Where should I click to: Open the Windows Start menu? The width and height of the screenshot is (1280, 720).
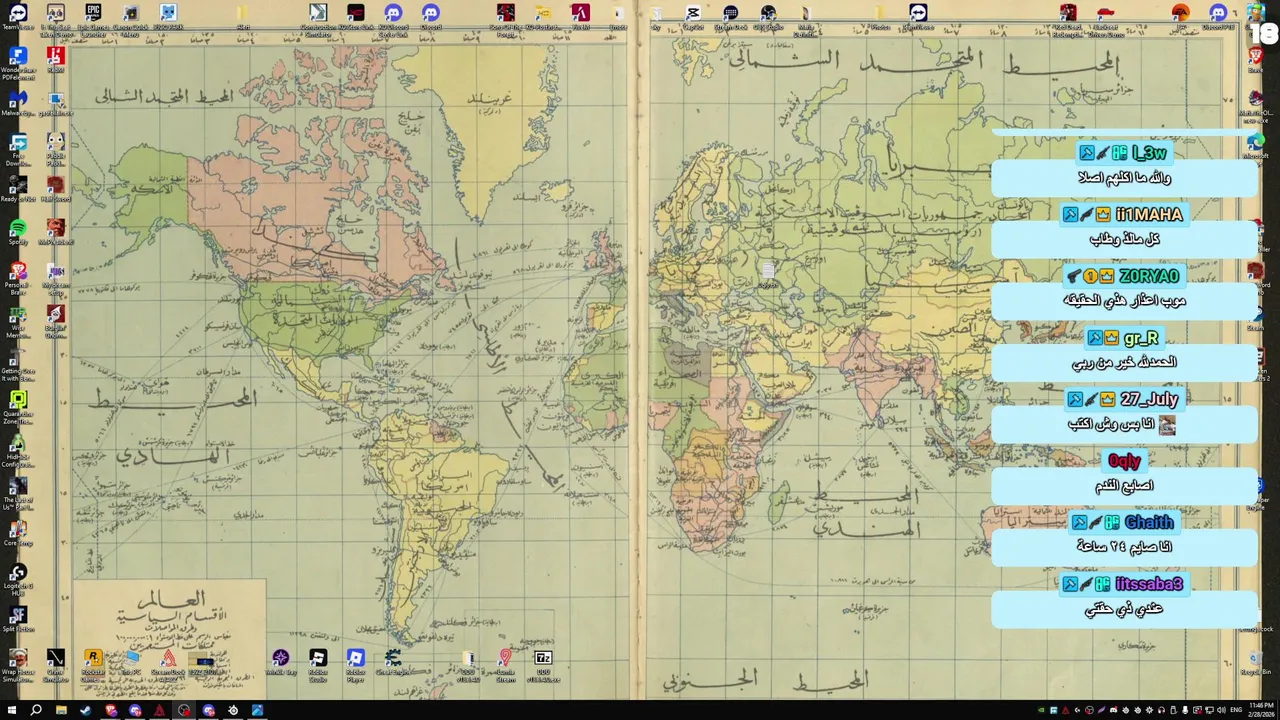pyautogui.click(x=12, y=710)
